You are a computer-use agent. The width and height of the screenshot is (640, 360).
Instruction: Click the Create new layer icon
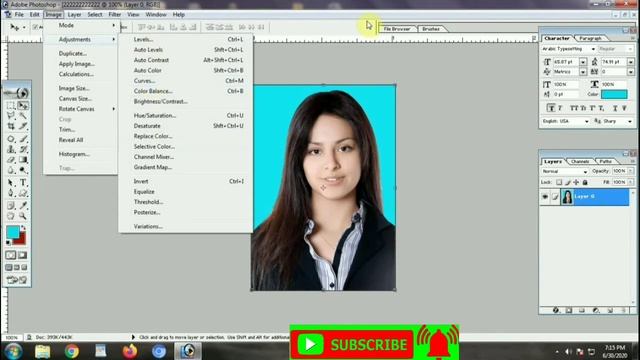[x=610, y=310]
